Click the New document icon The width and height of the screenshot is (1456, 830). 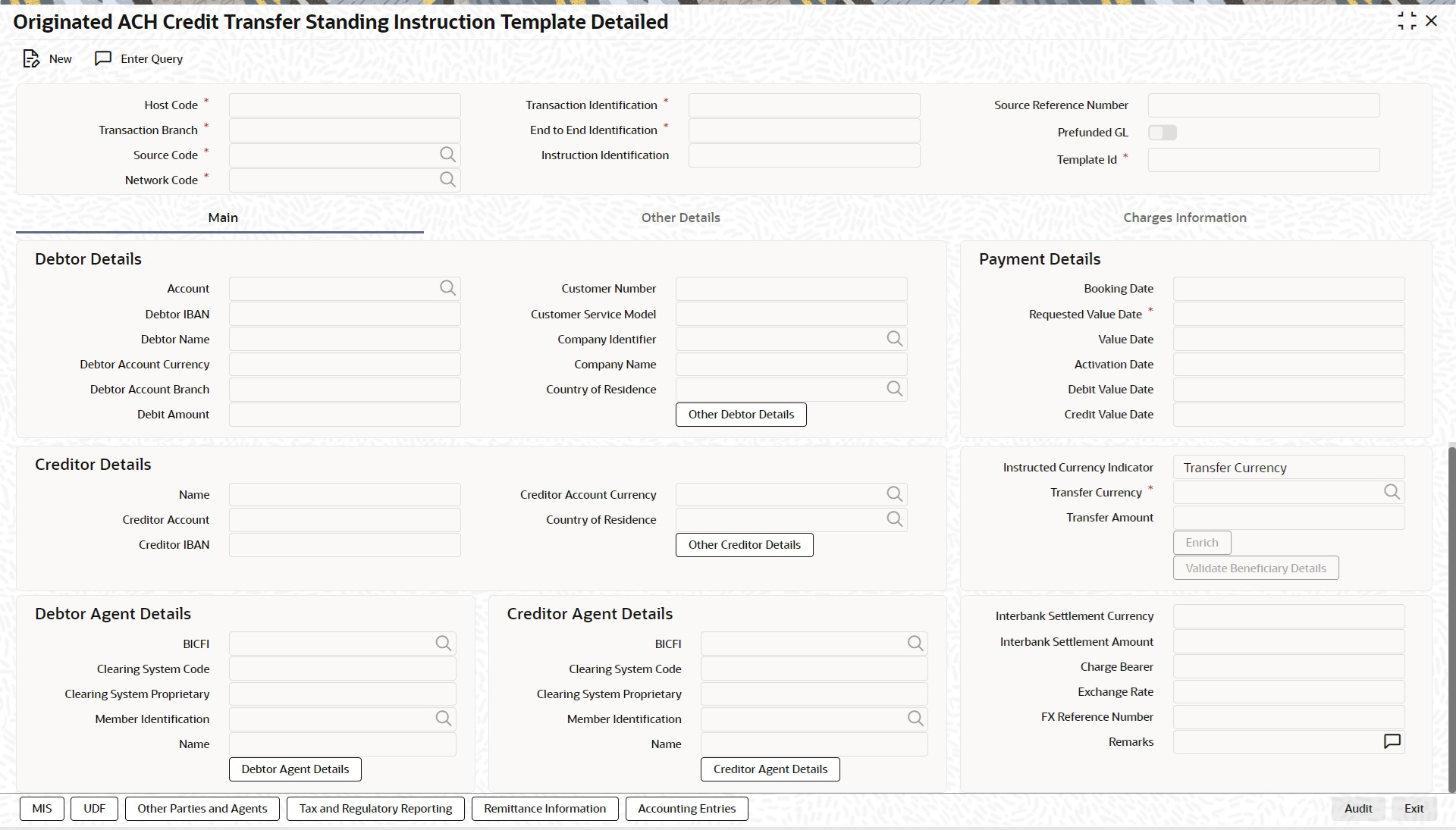[31, 59]
